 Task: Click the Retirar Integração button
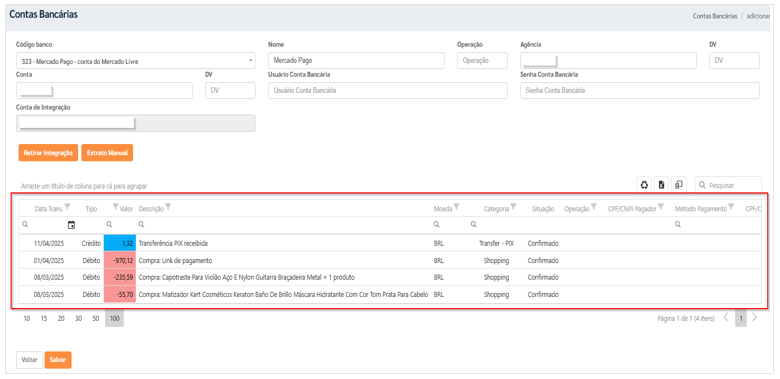(48, 153)
